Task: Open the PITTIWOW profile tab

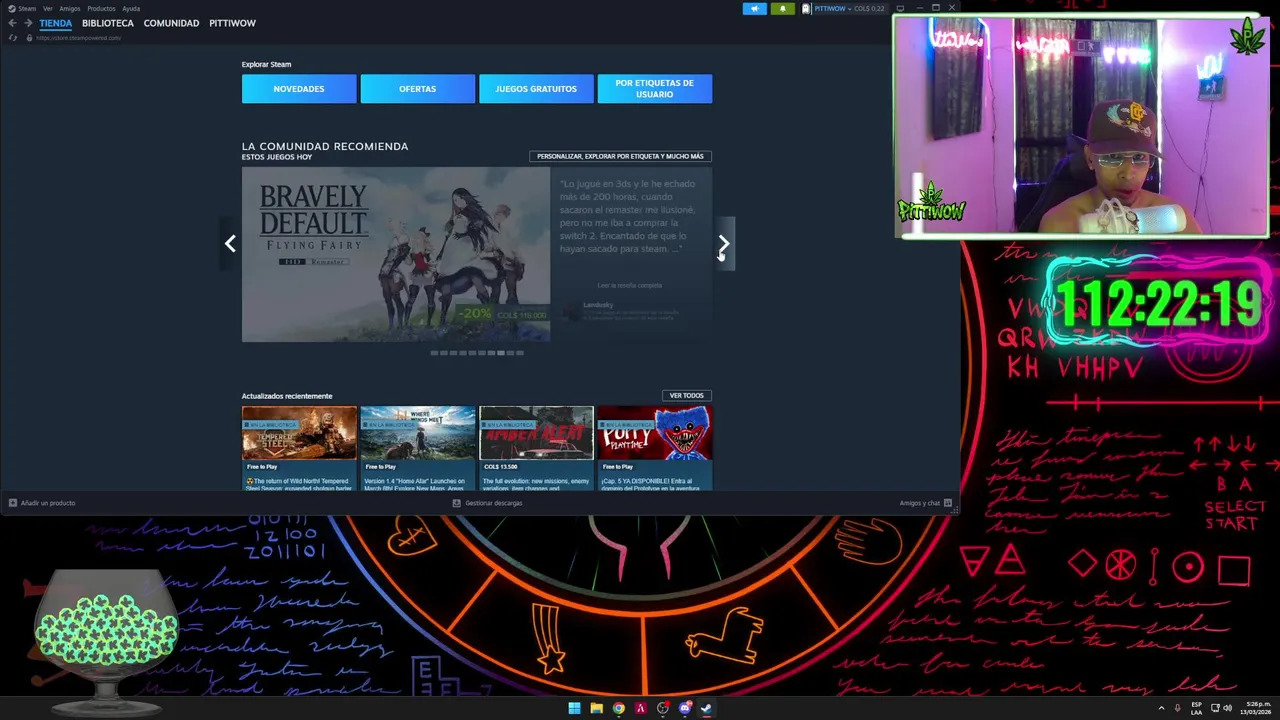Action: click(232, 23)
